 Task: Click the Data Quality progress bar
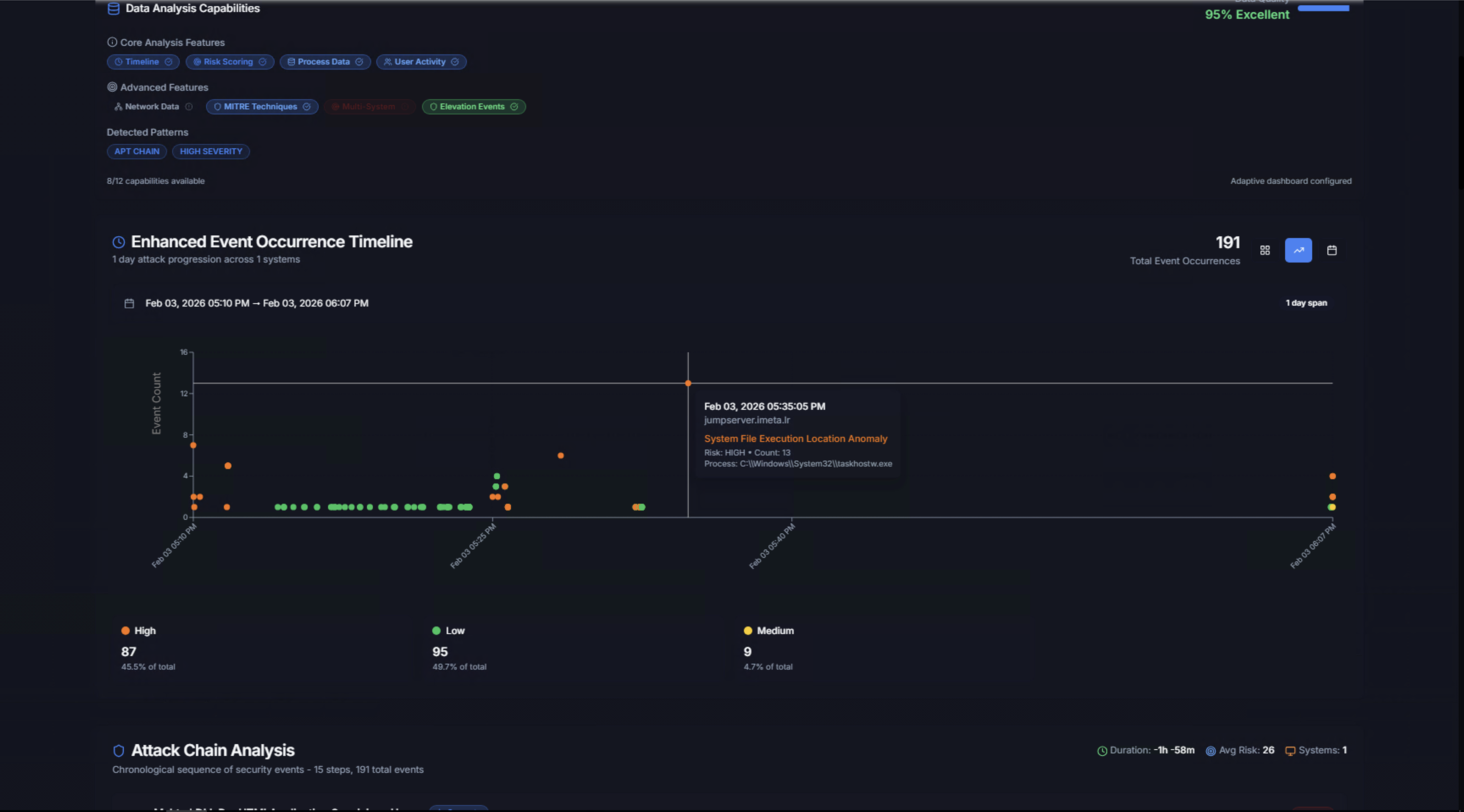1323,8
